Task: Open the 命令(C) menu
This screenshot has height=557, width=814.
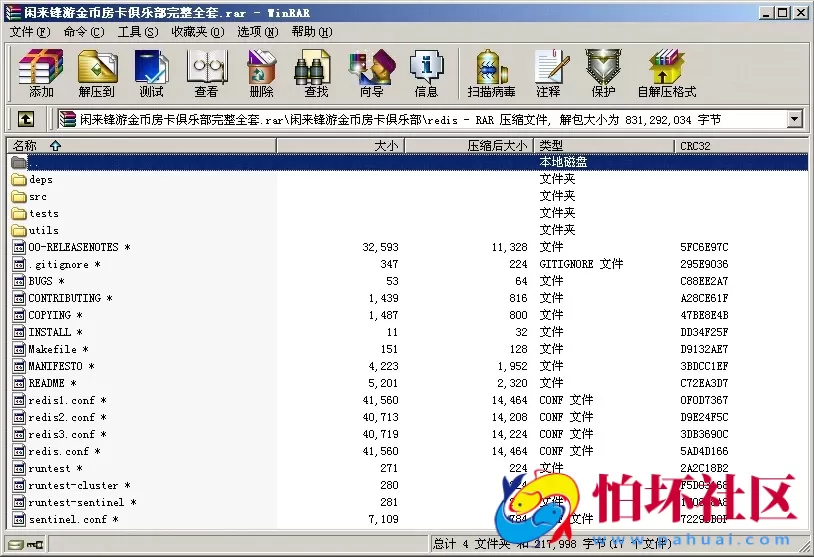Action: coord(84,32)
